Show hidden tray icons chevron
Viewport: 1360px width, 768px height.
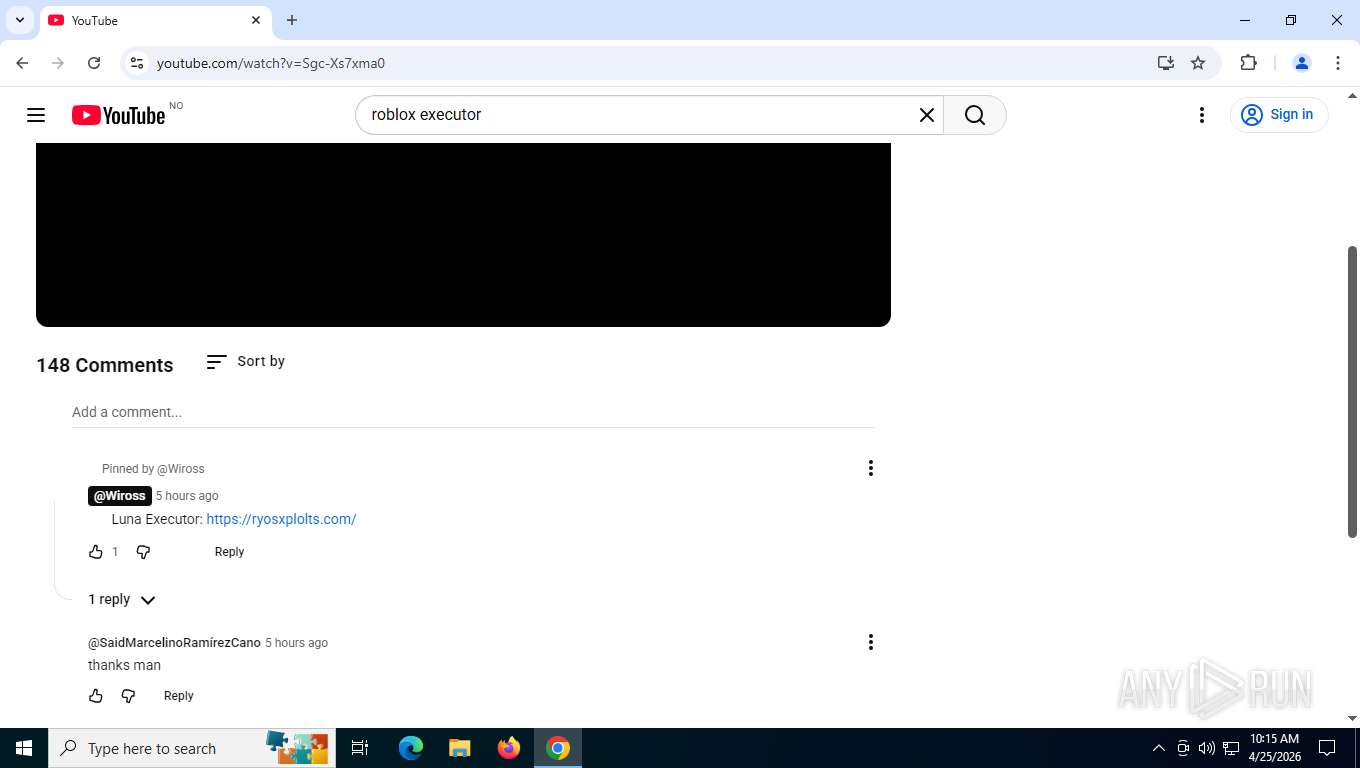pos(1159,748)
